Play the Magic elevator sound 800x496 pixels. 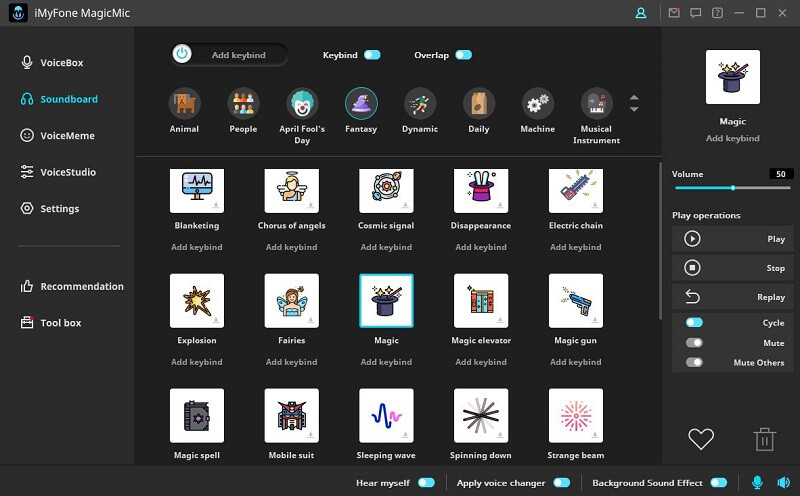[481, 301]
